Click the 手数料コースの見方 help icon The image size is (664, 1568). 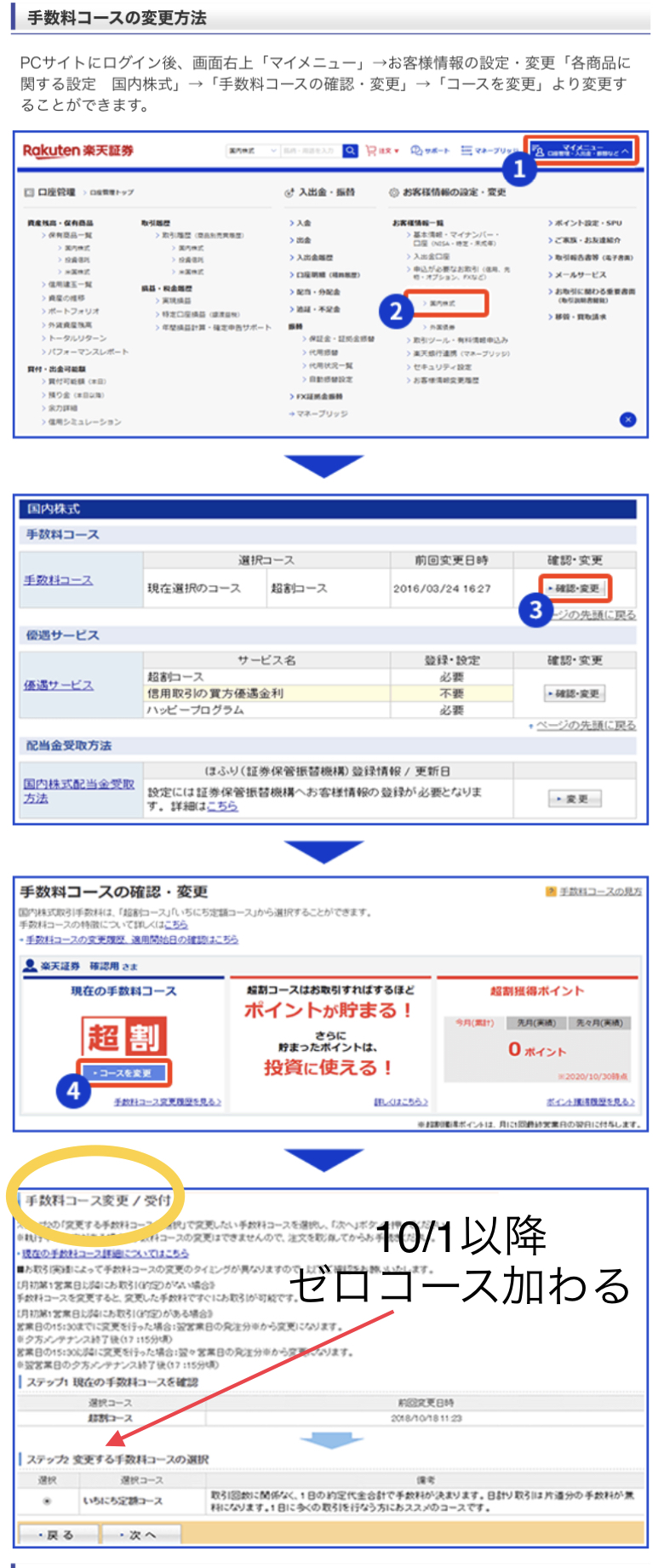(551, 892)
